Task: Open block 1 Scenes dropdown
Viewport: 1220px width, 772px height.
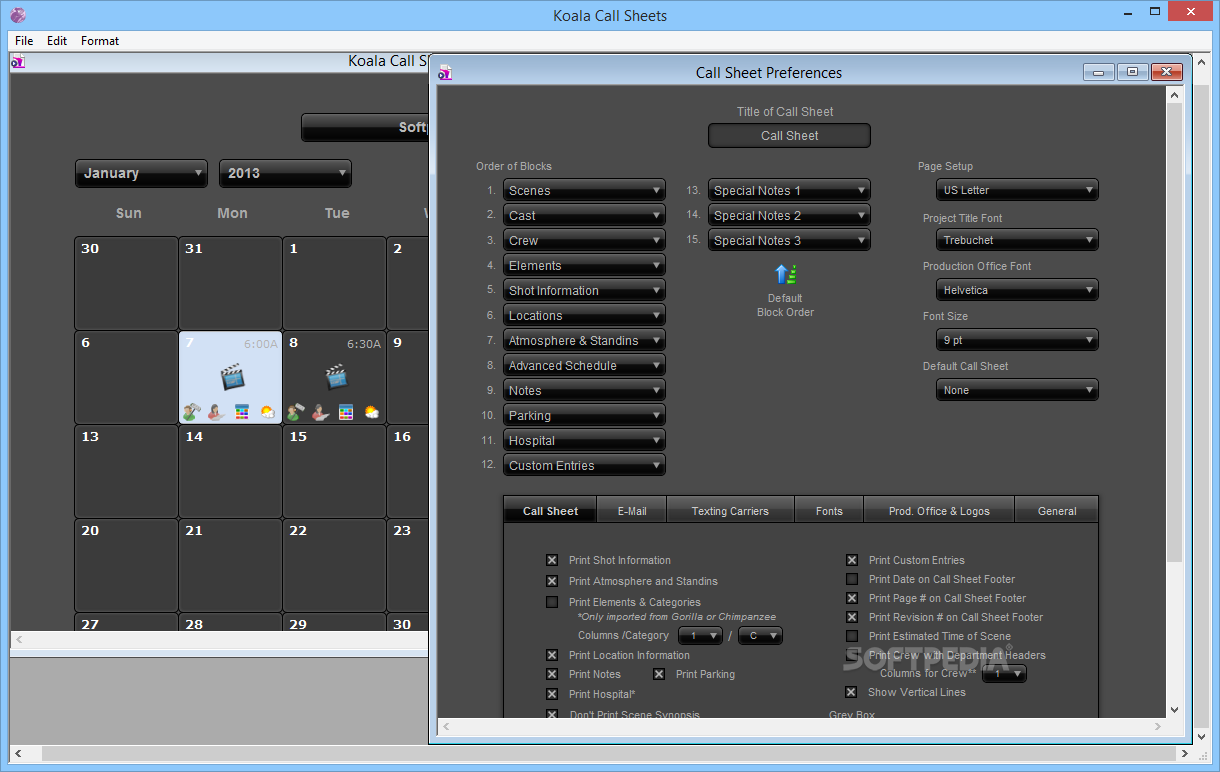Action: [584, 190]
